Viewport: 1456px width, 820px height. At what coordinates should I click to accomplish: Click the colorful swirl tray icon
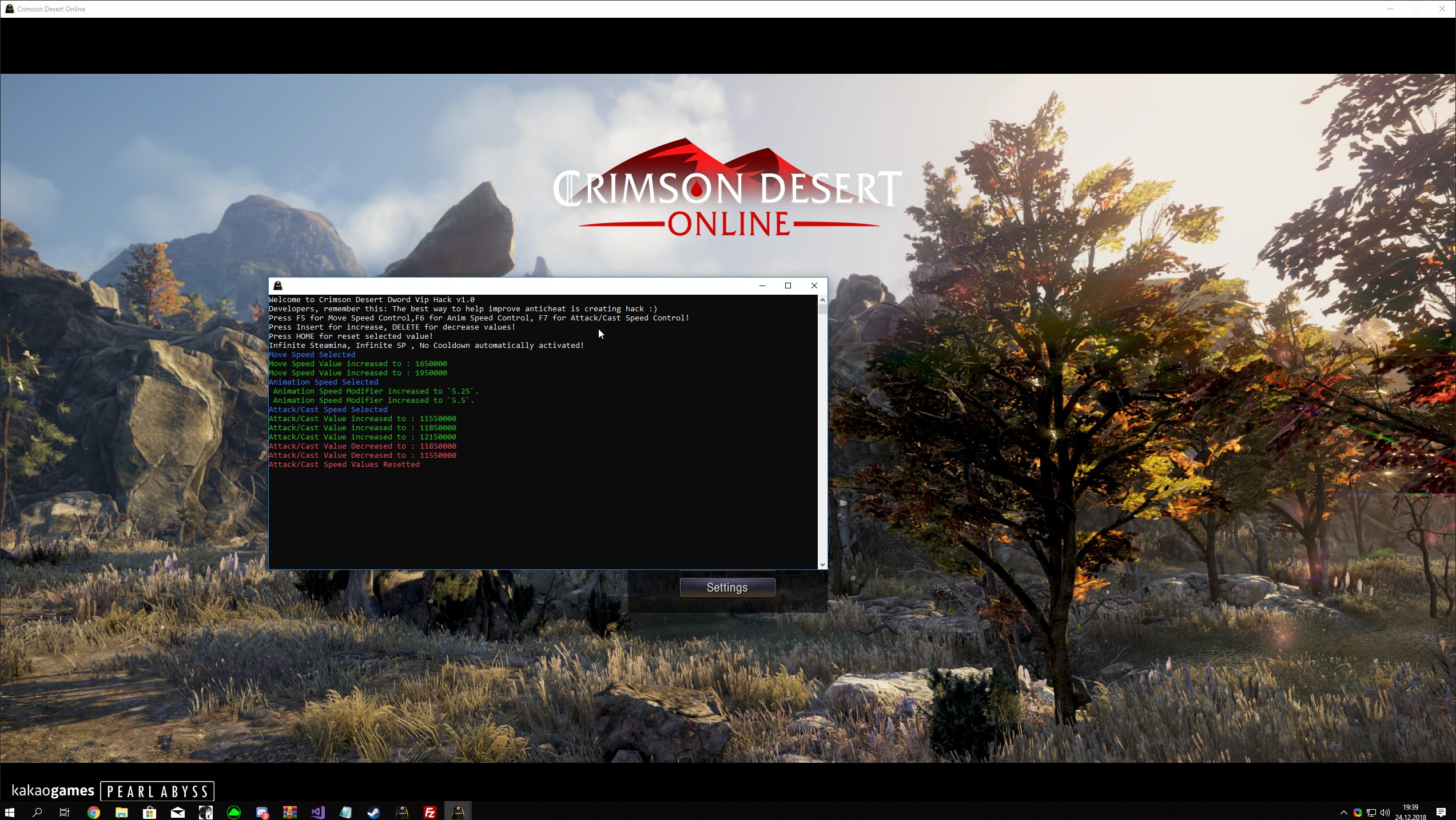[x=1357, y=813]
